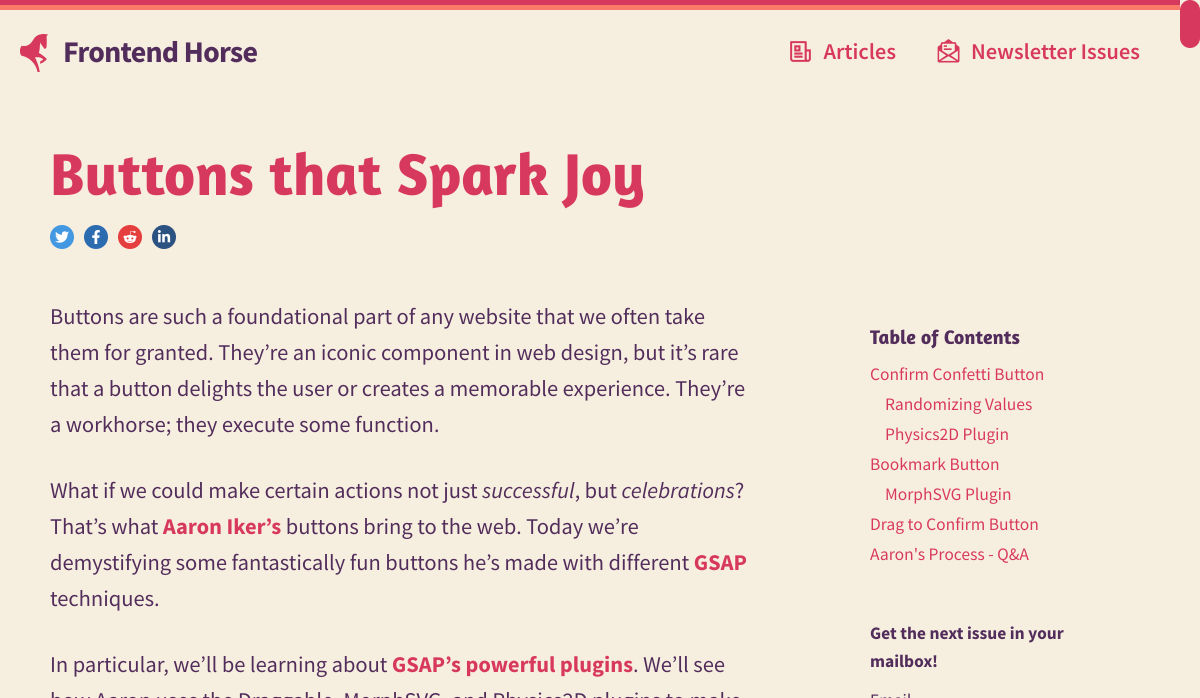Viewport: 1200px width, 698px height.
Task: Share the article on Twitter
Action: coord(62,237)
